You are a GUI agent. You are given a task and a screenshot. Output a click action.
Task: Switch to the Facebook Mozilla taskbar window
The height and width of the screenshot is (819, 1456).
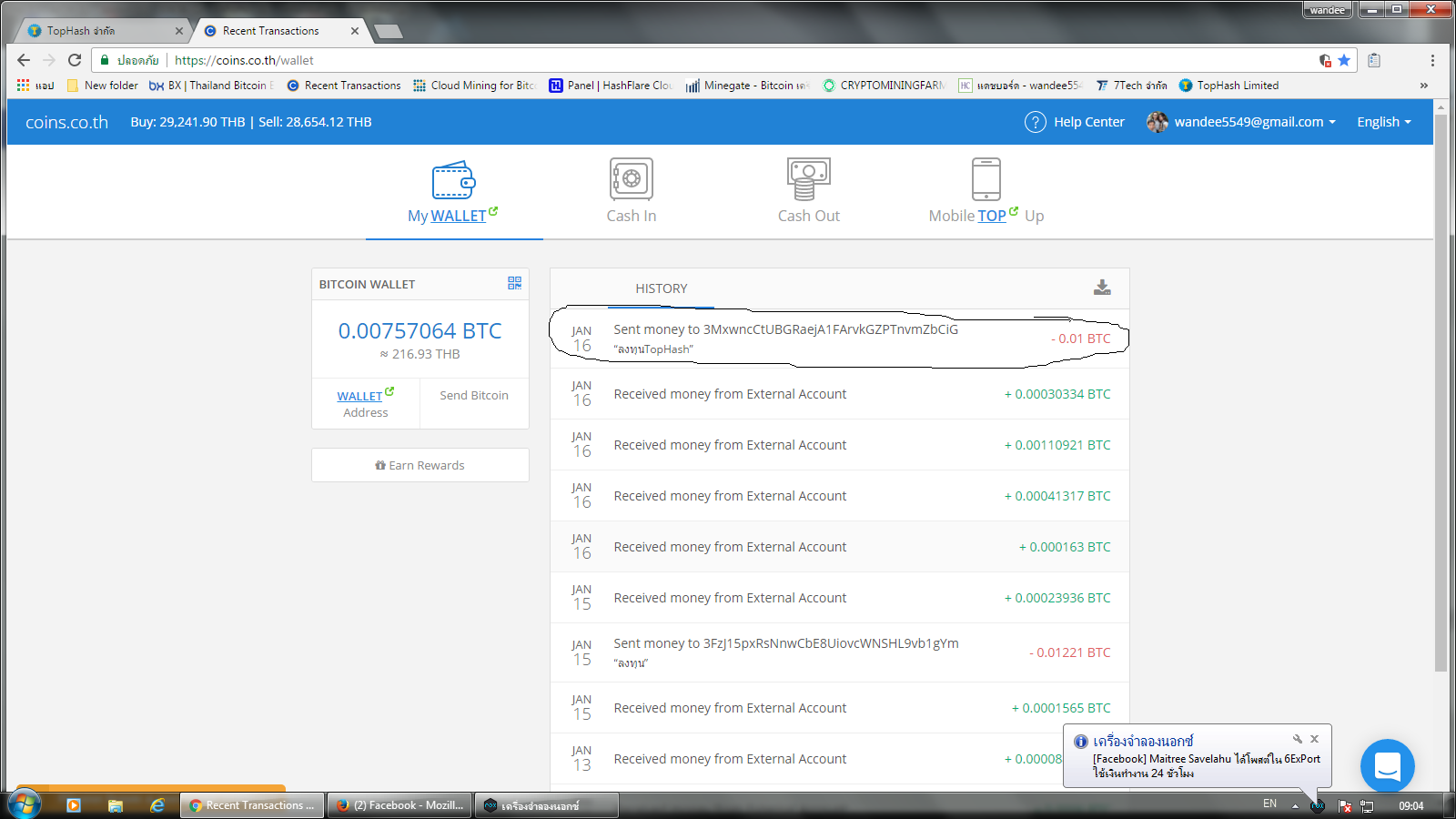pos(399,805)
